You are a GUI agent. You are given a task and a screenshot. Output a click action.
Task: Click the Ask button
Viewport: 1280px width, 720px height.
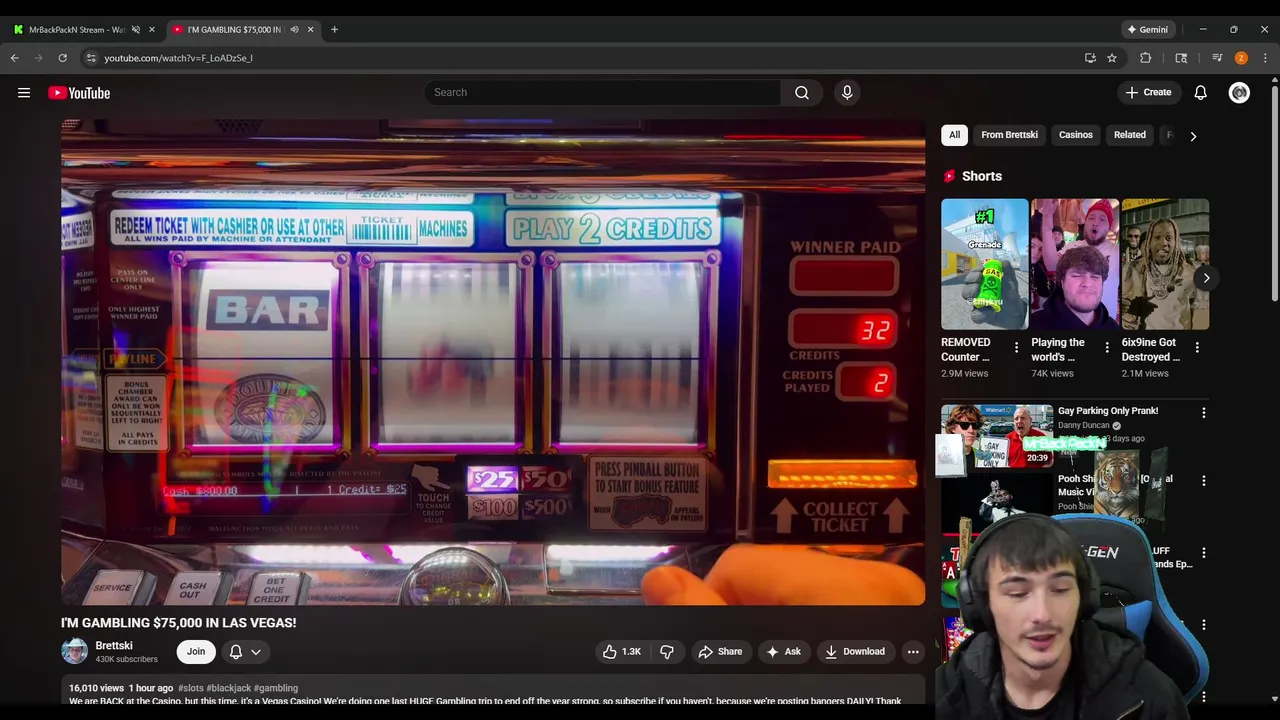coord(783,652)
